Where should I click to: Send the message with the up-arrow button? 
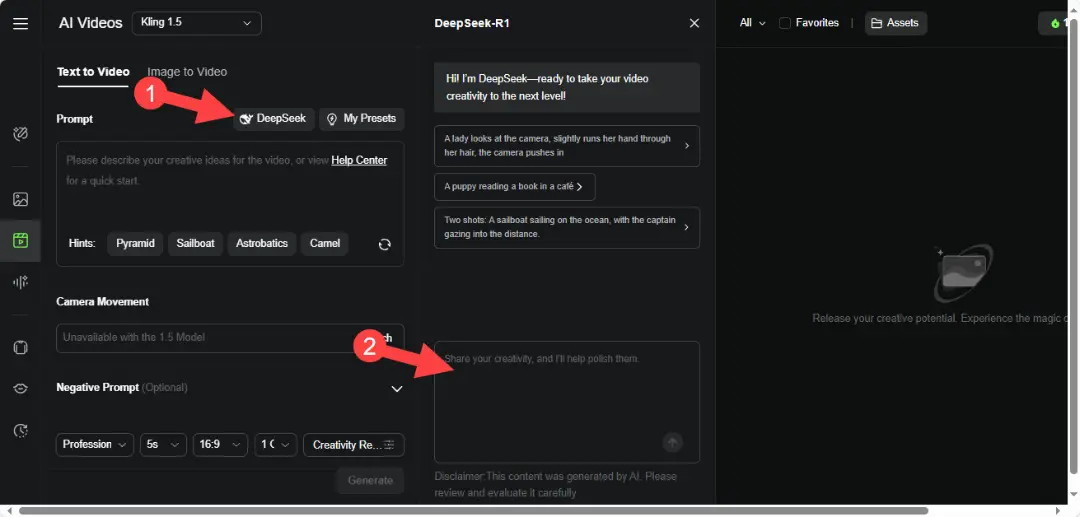coord(673,442)
